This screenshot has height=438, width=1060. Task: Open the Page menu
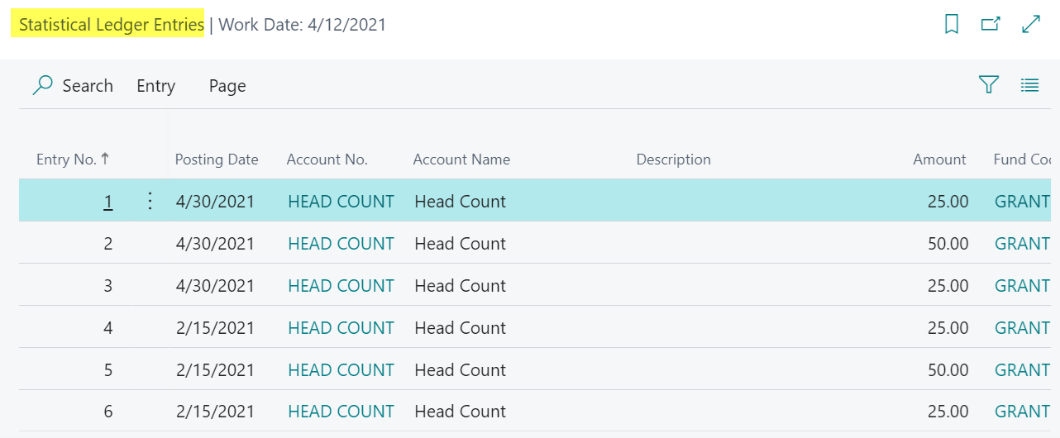227,86
